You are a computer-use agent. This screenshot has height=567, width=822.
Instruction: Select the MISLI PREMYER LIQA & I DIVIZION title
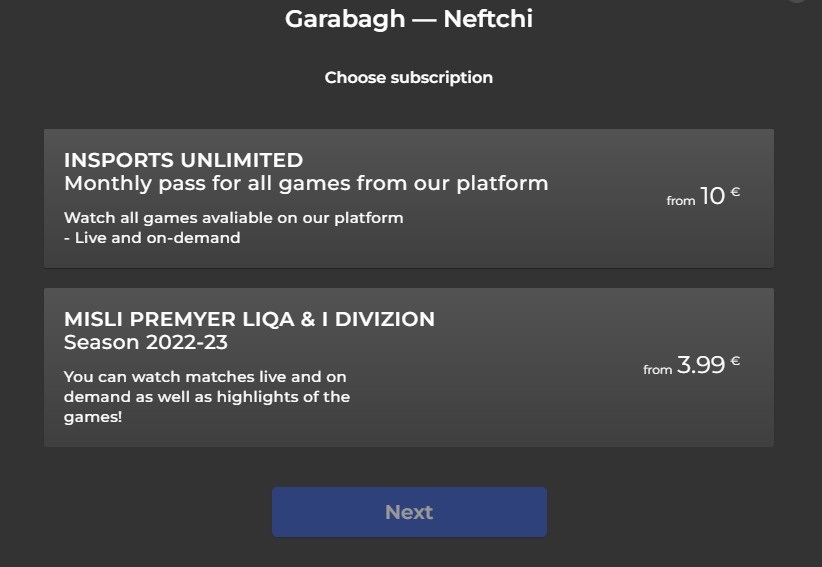249,320
